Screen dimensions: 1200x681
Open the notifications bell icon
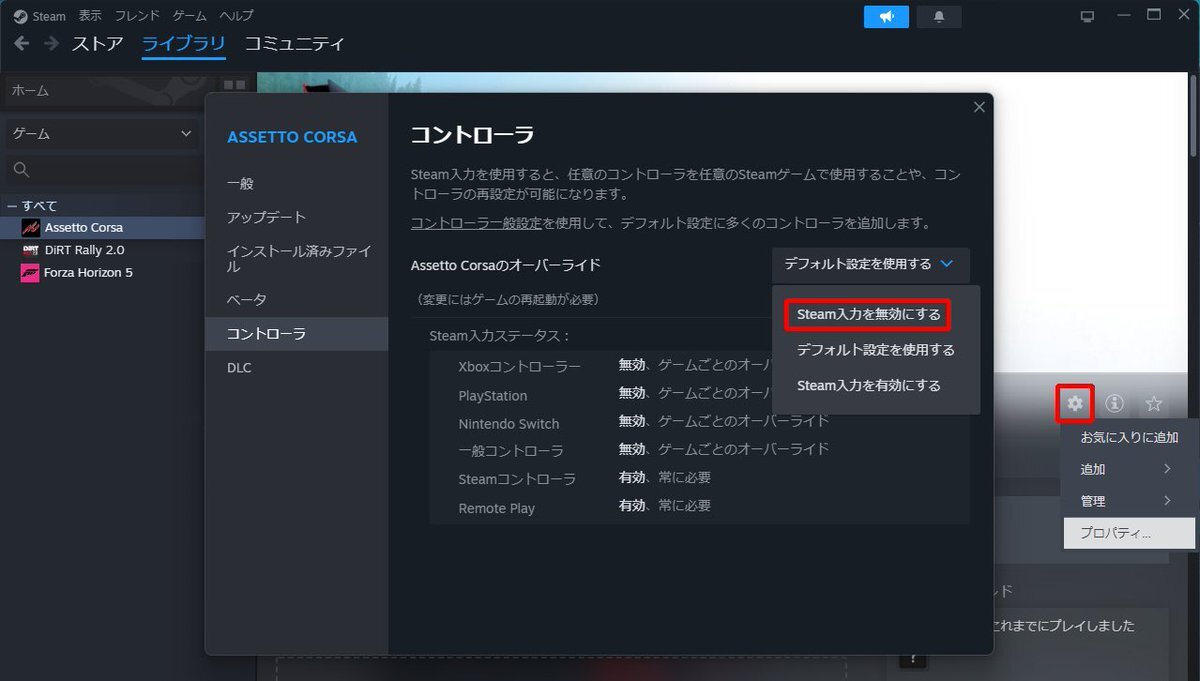tap(938, 16)
